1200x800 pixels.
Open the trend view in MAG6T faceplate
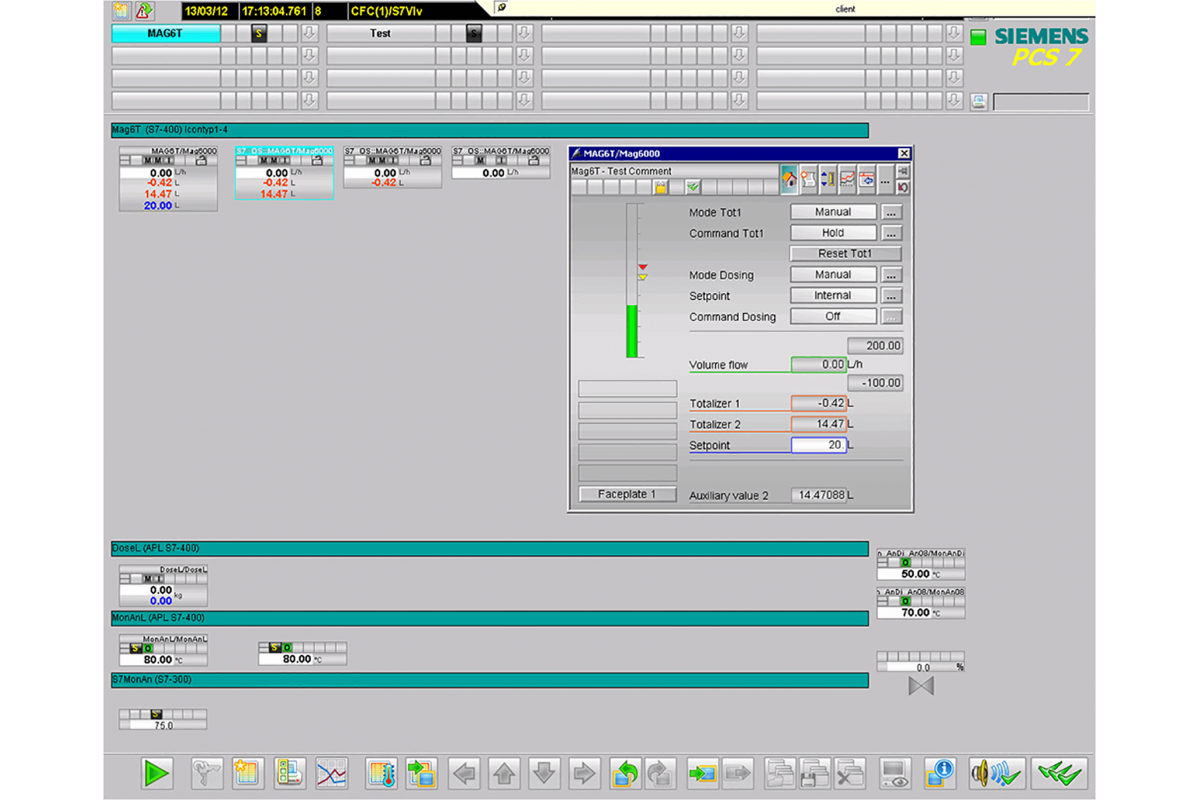pos(847,180)
